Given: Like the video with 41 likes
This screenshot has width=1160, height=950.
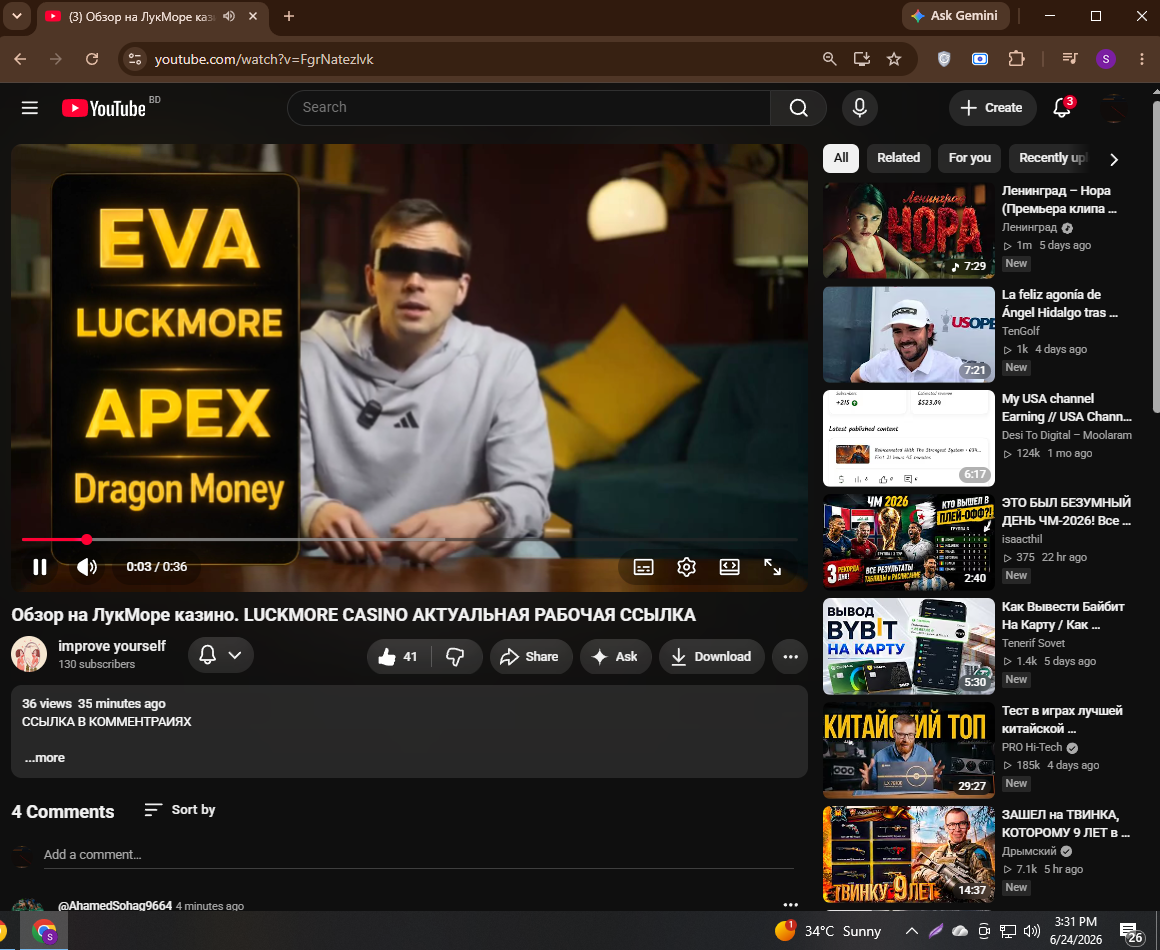Looking at the screenshot, I should [x=399, y=656].
